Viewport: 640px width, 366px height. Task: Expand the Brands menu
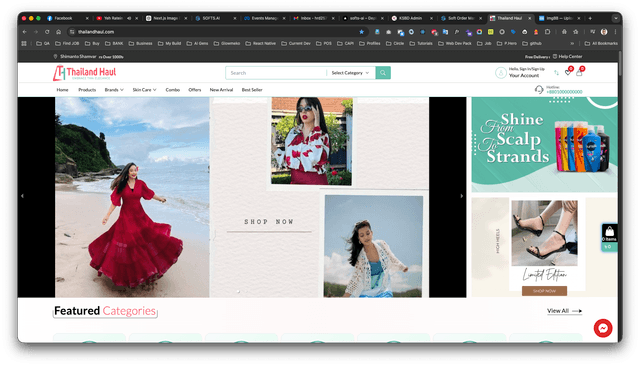point(114,90)
